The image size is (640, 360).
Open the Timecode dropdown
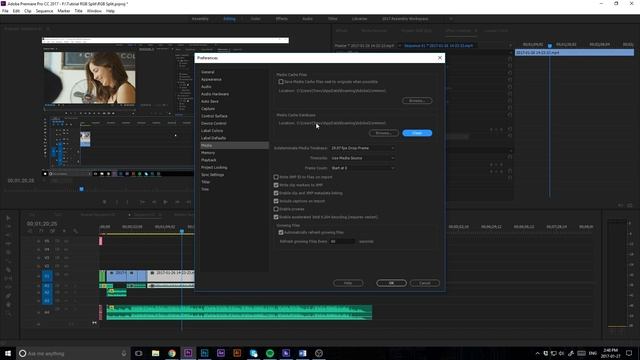point(362,158)
